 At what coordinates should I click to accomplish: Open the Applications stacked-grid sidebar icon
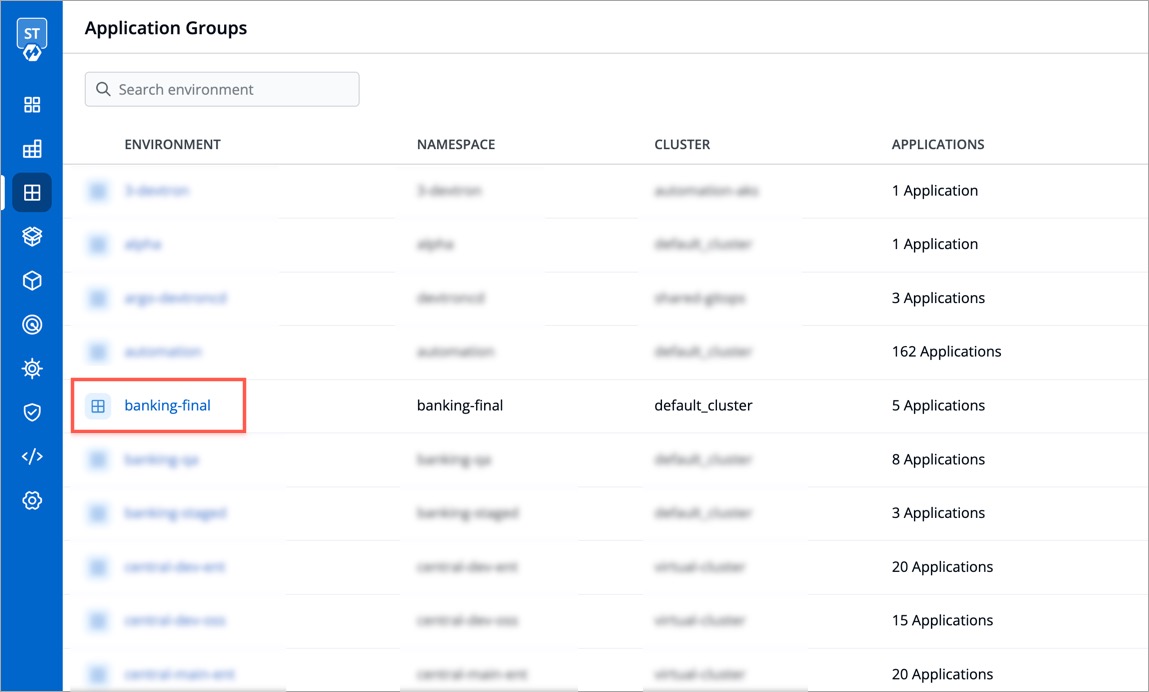[x=32, y=149]
